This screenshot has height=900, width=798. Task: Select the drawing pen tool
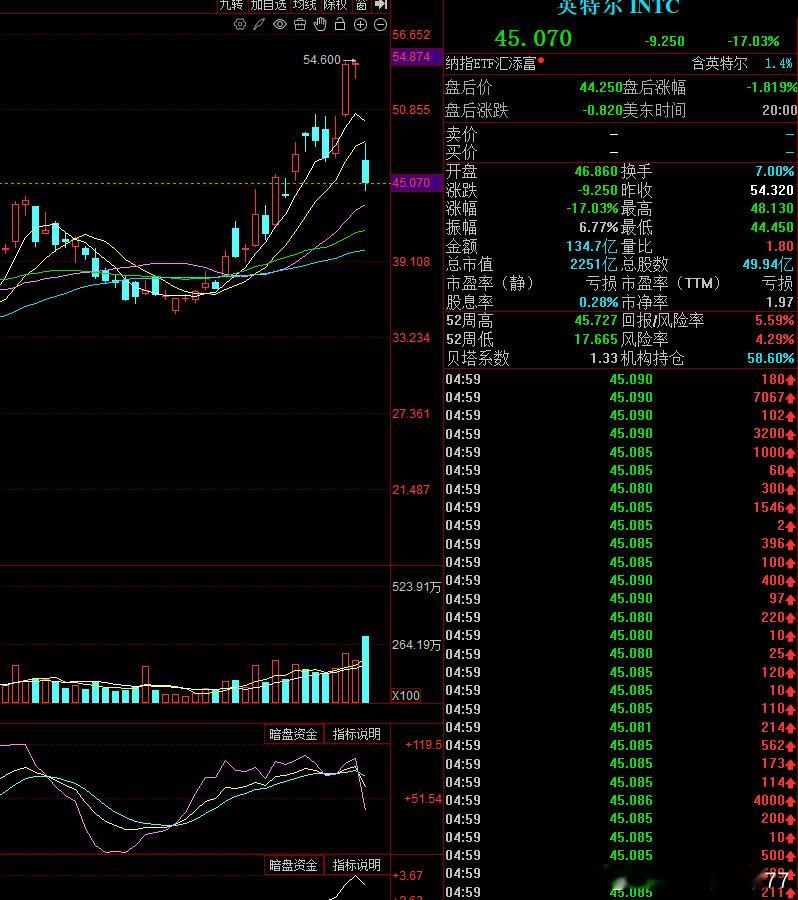pyautogui.click(x=259, y=25)
